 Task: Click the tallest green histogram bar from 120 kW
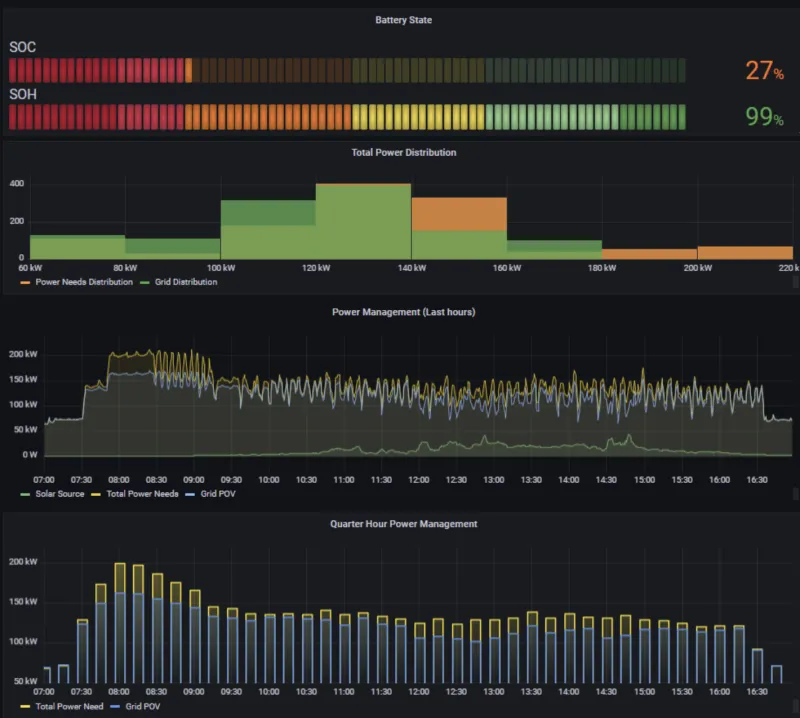[363, 221]
